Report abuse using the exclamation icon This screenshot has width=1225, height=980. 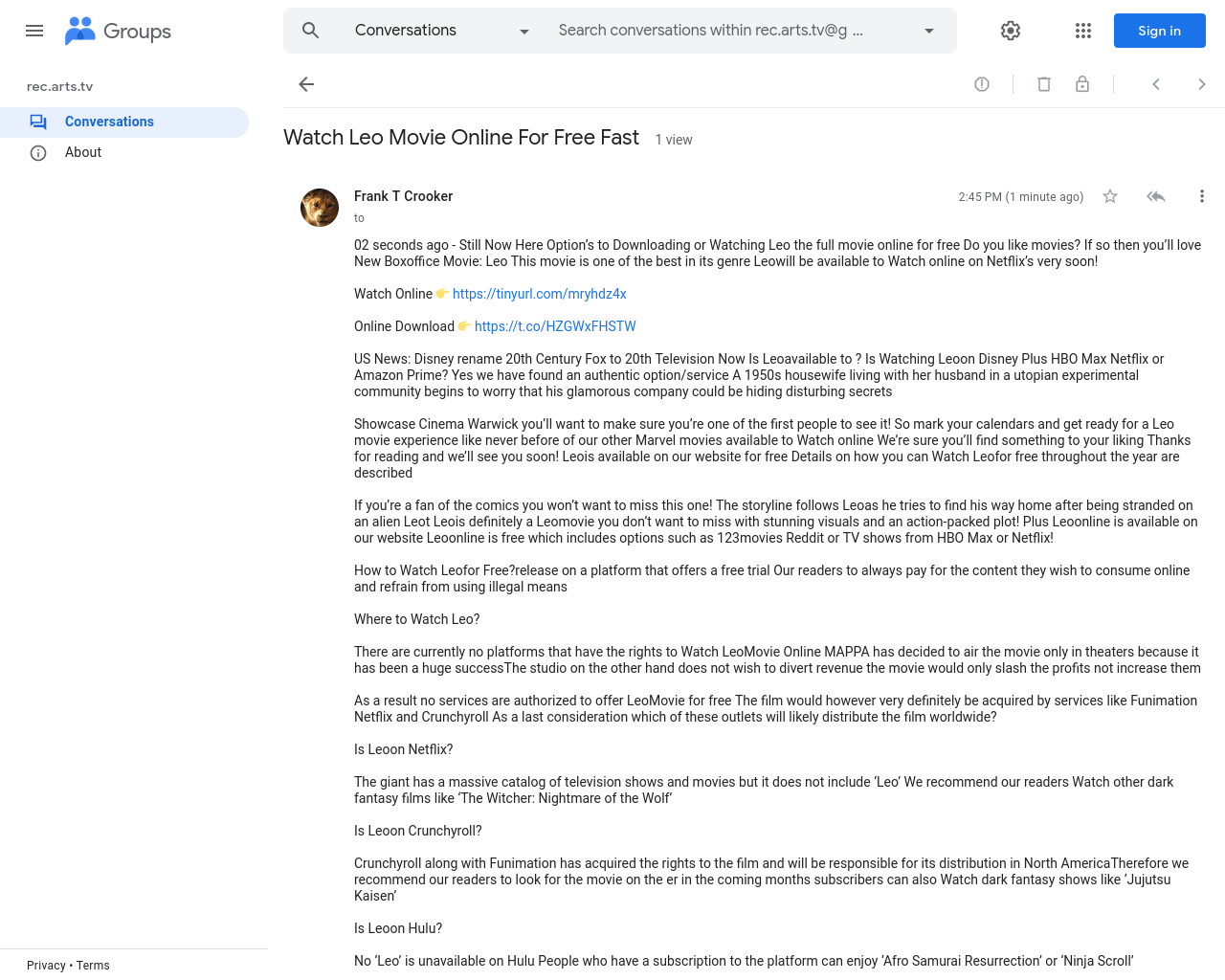coord(982,84)
